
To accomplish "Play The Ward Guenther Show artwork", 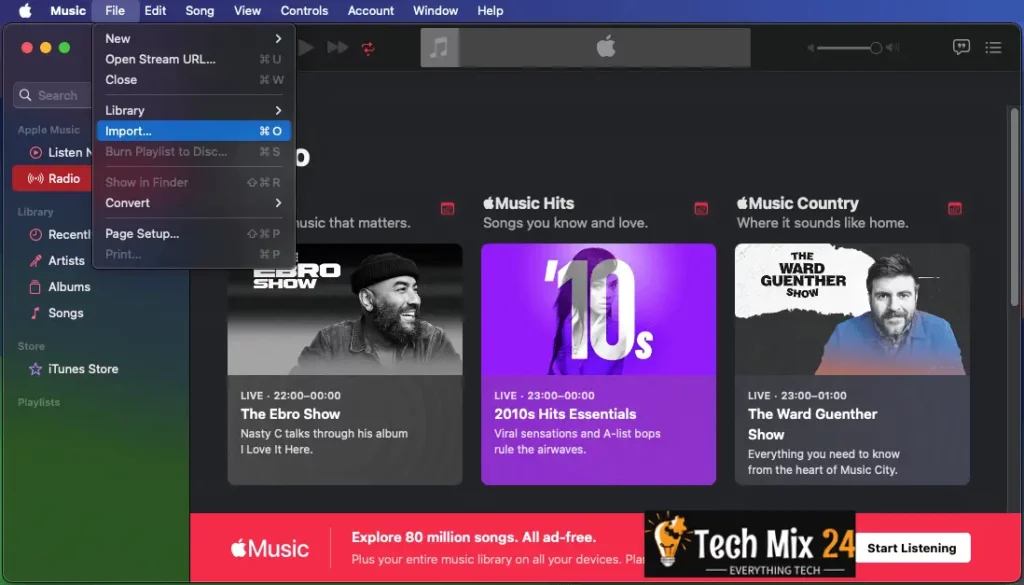I will tap(852, 309).
